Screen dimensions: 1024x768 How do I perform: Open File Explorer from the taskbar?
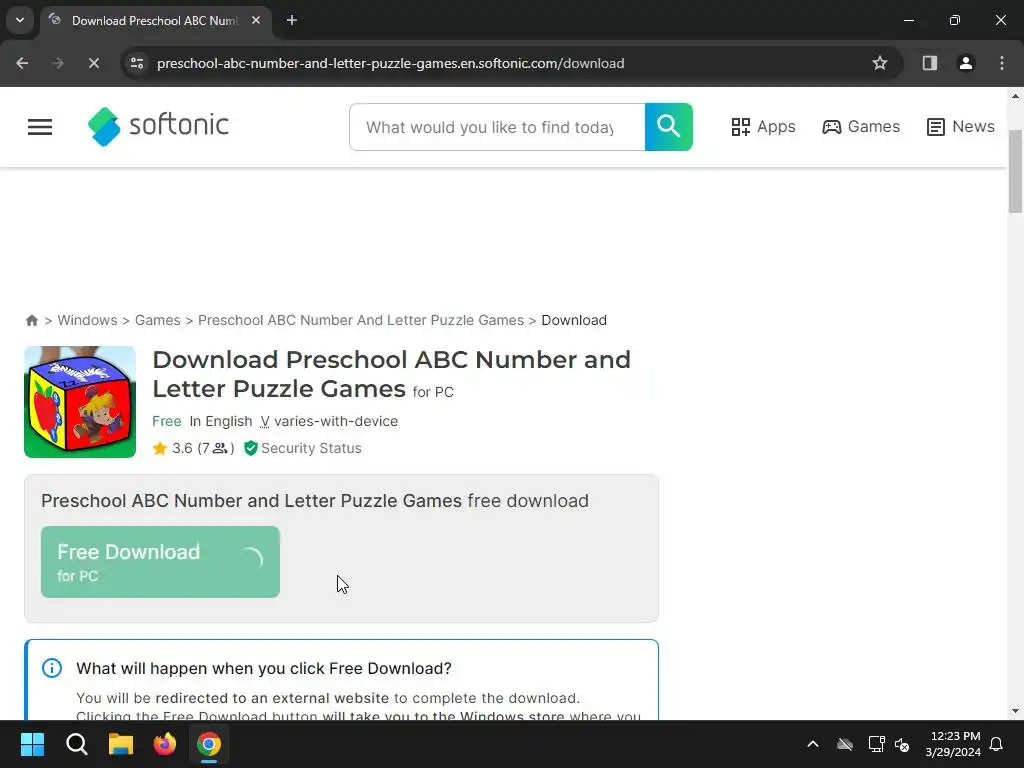pyautogui.click(x=121, y=744)
